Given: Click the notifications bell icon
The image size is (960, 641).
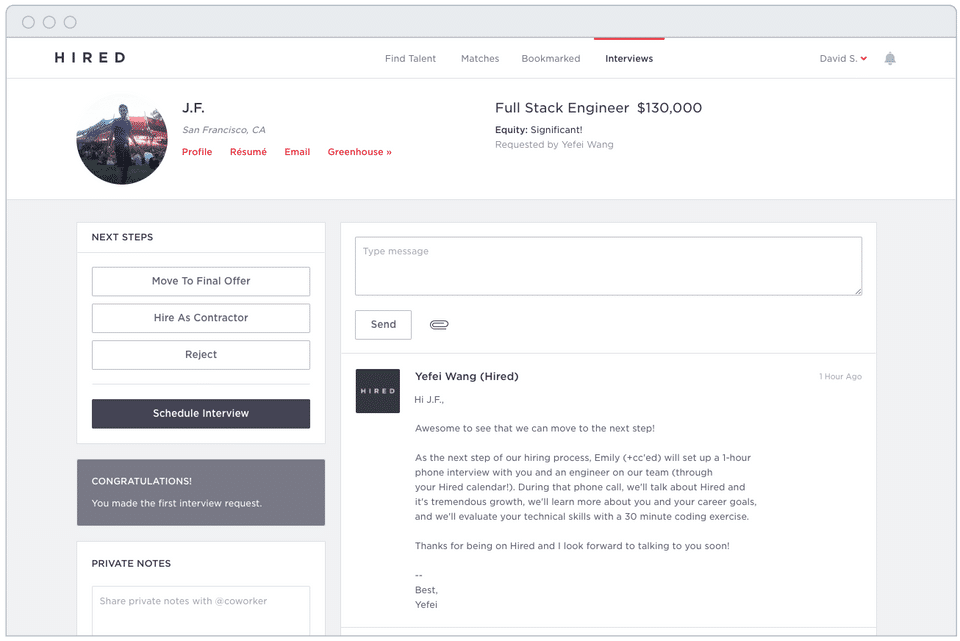Looking at the screenshot, I should [890, 59].
